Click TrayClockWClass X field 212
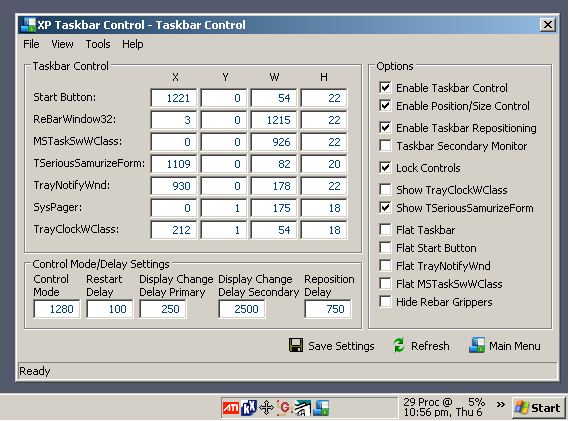The width and height of the screenshot is (569, 421). 174,230
